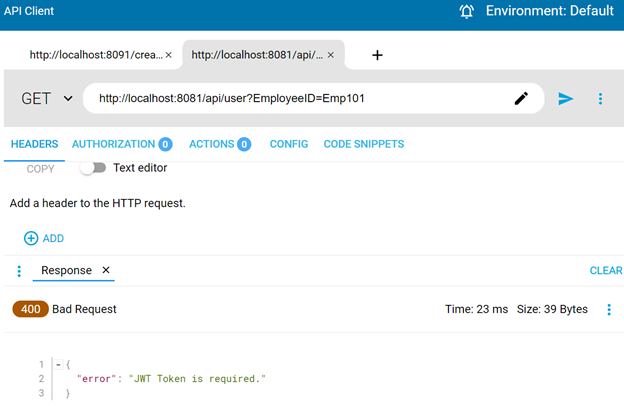The height and width of the screenshot is (407, 624).
Task: Collapse the JSON response object on line 1
Action: pyautogui.click(x=57, y=364)
